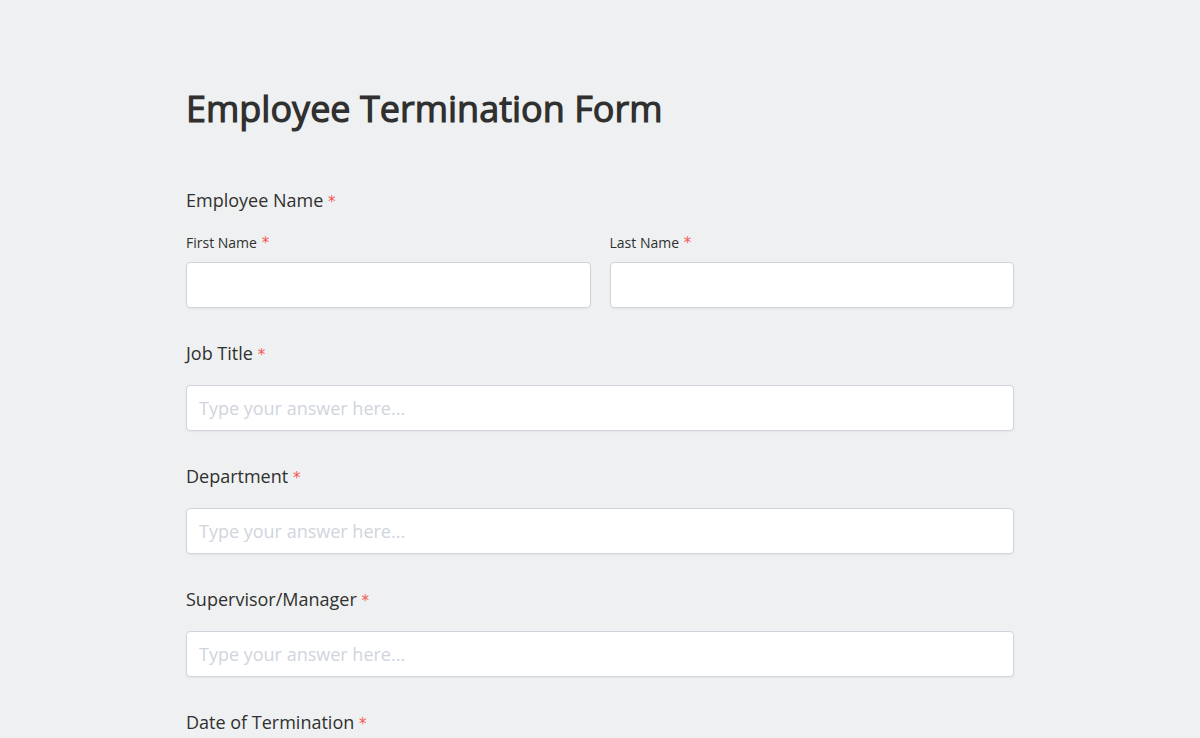Click the First Name input field

pyautogui.click(x=387, y=285)
